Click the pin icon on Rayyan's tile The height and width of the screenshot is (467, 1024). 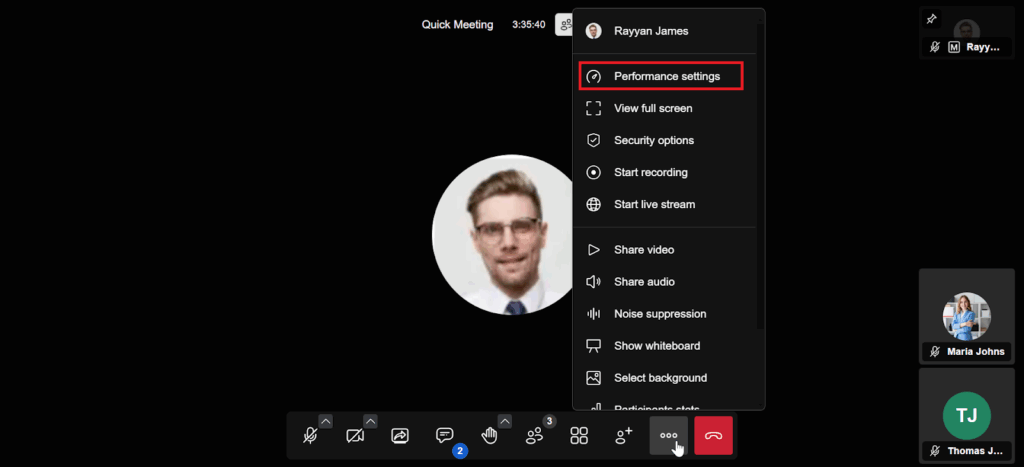932,19
